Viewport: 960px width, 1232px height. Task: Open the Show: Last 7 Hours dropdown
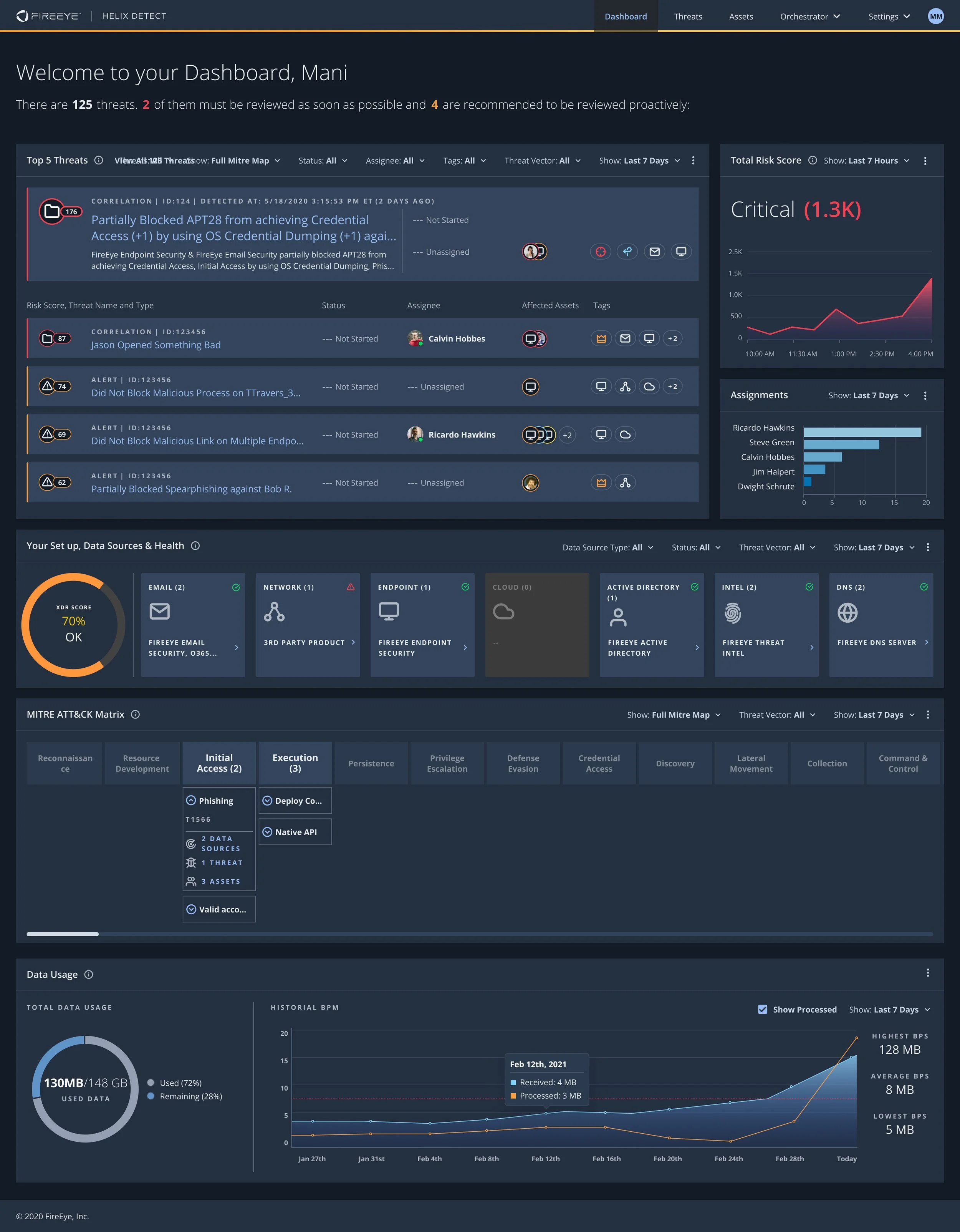[866, 161]
